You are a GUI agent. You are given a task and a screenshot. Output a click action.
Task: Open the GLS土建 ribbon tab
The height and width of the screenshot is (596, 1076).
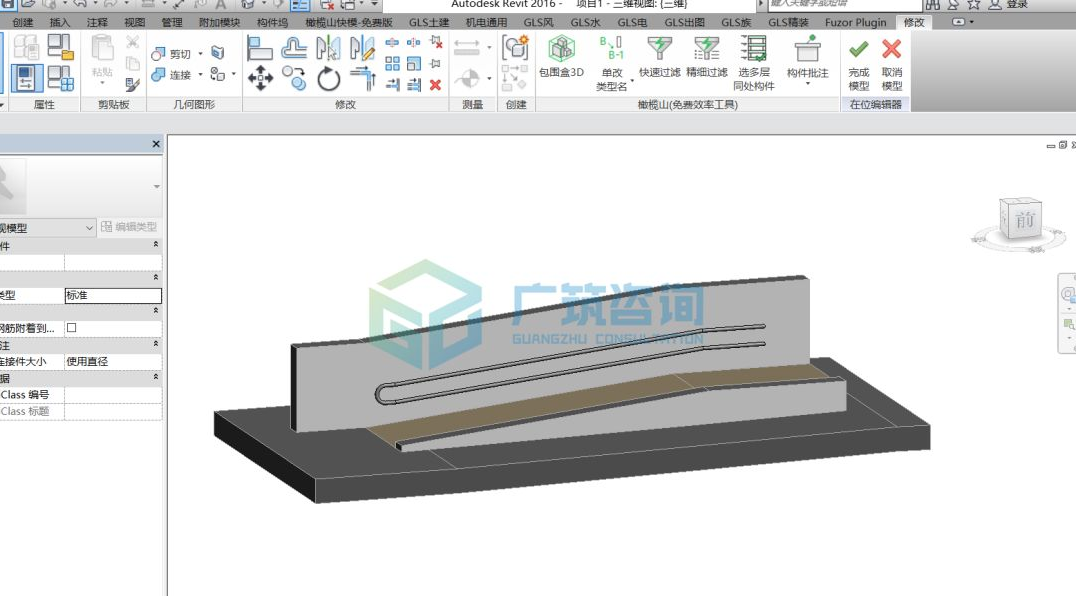[x=429, y=23]
